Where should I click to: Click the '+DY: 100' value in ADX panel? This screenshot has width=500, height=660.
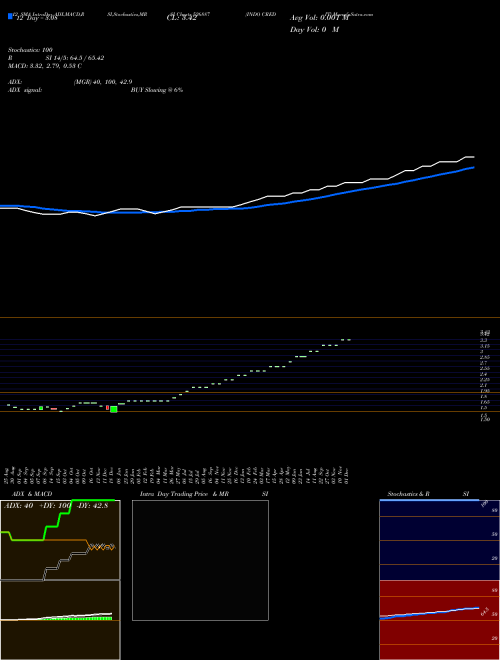(x=56, y=506)
